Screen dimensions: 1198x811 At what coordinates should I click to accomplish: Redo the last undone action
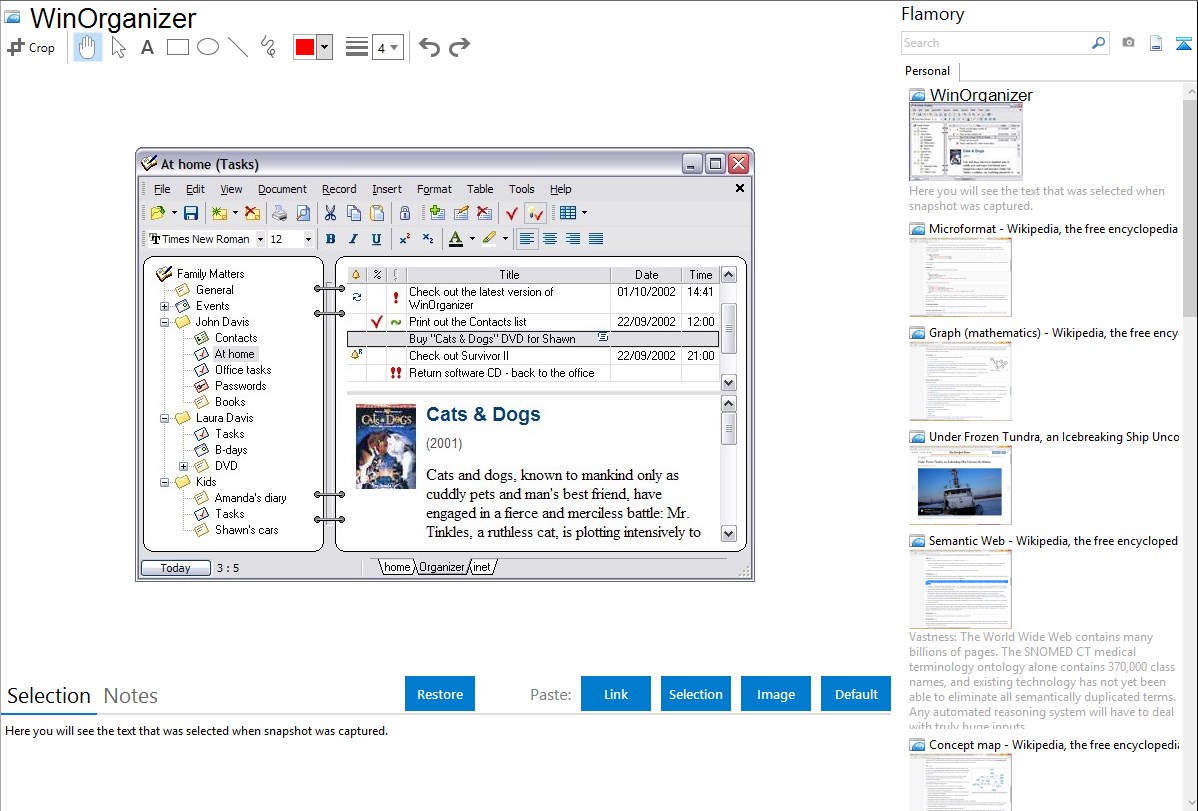tap(459, 47)
